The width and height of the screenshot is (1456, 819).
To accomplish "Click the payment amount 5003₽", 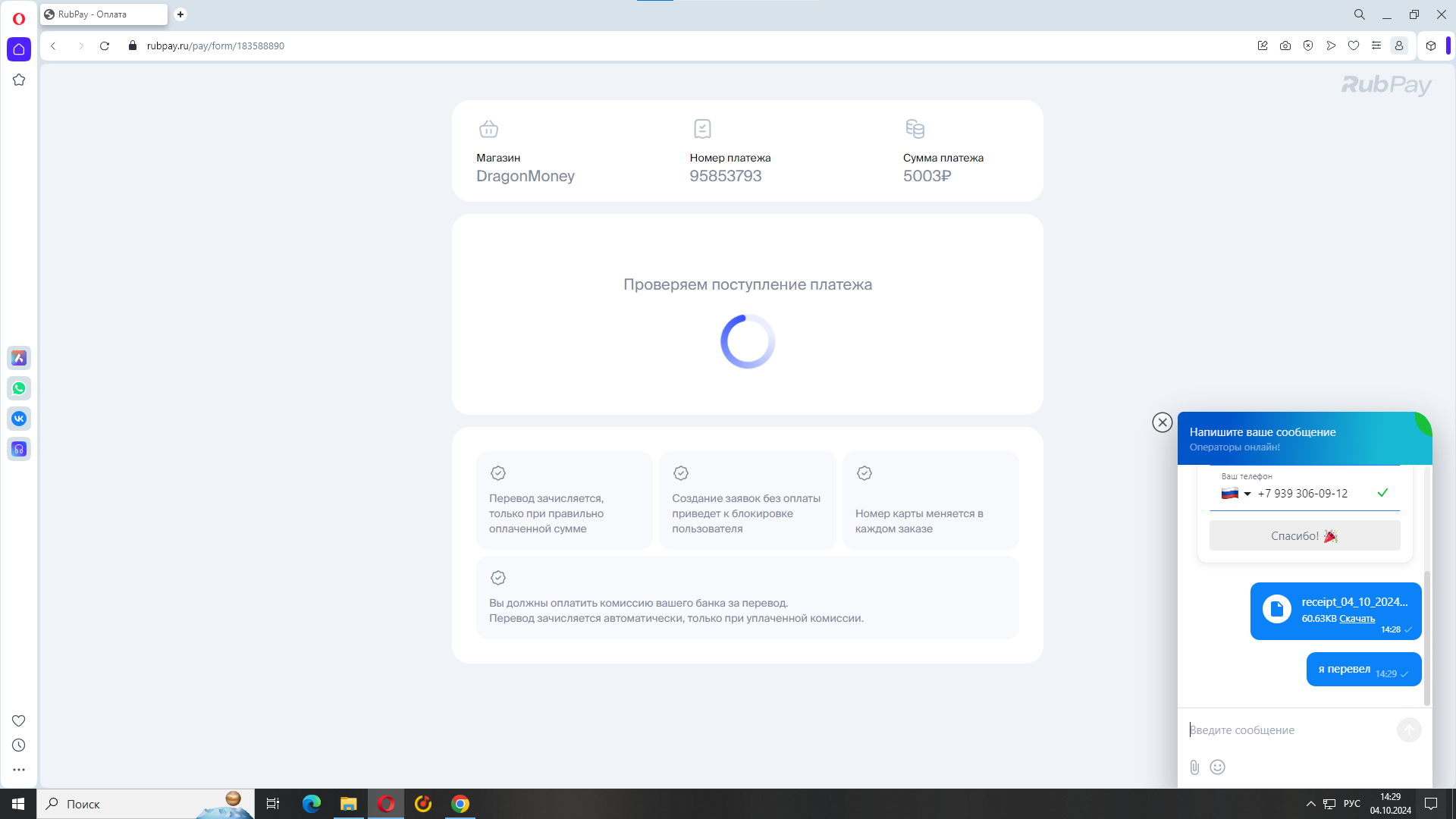I will point(927,176).
